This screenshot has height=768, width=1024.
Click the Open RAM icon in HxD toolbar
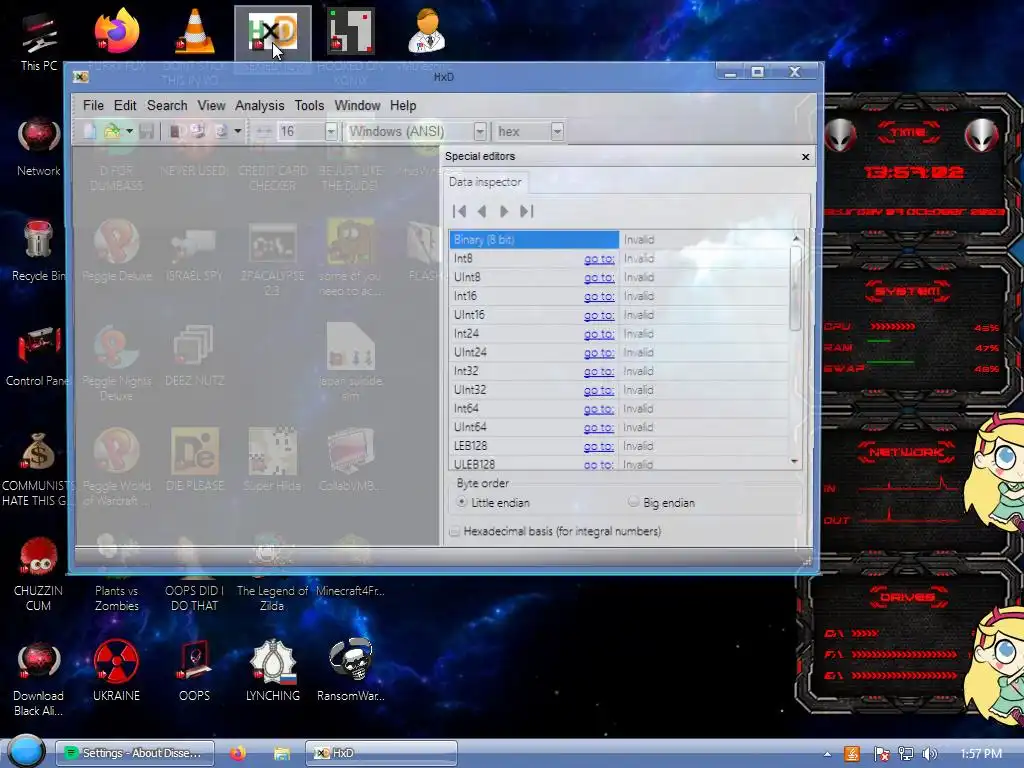(x=175, y=131)
